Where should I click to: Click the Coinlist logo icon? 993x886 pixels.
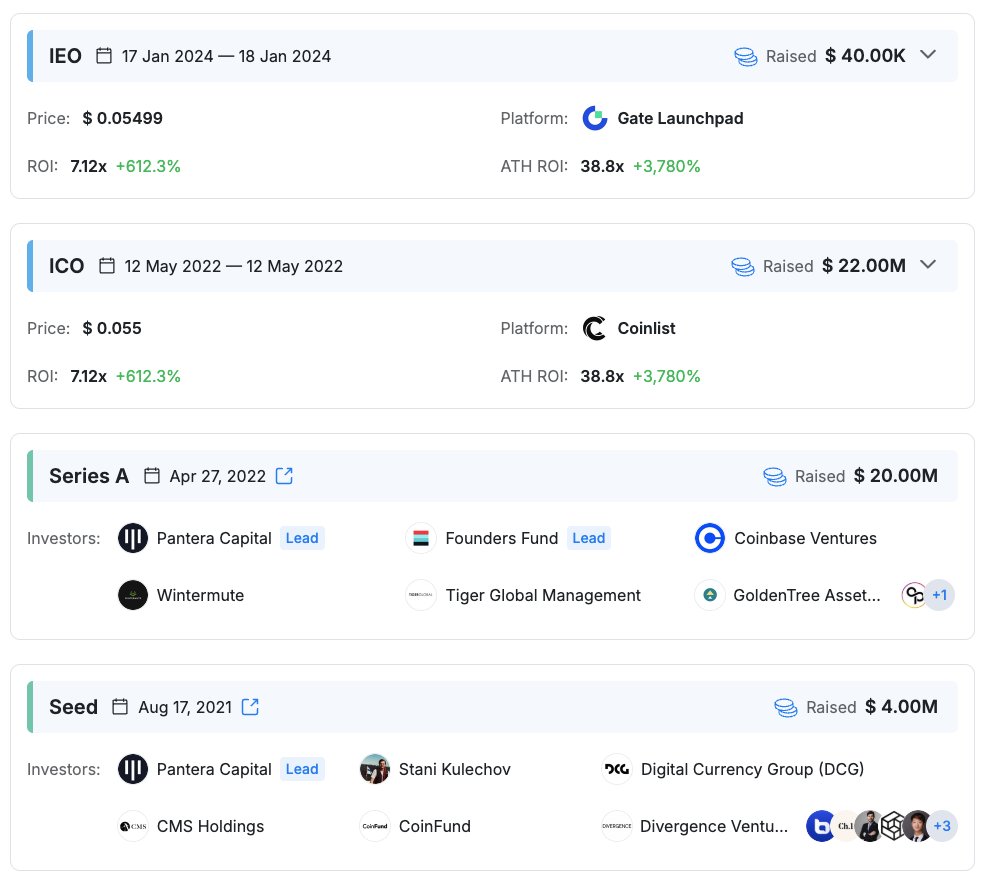(x=595, y=328)
